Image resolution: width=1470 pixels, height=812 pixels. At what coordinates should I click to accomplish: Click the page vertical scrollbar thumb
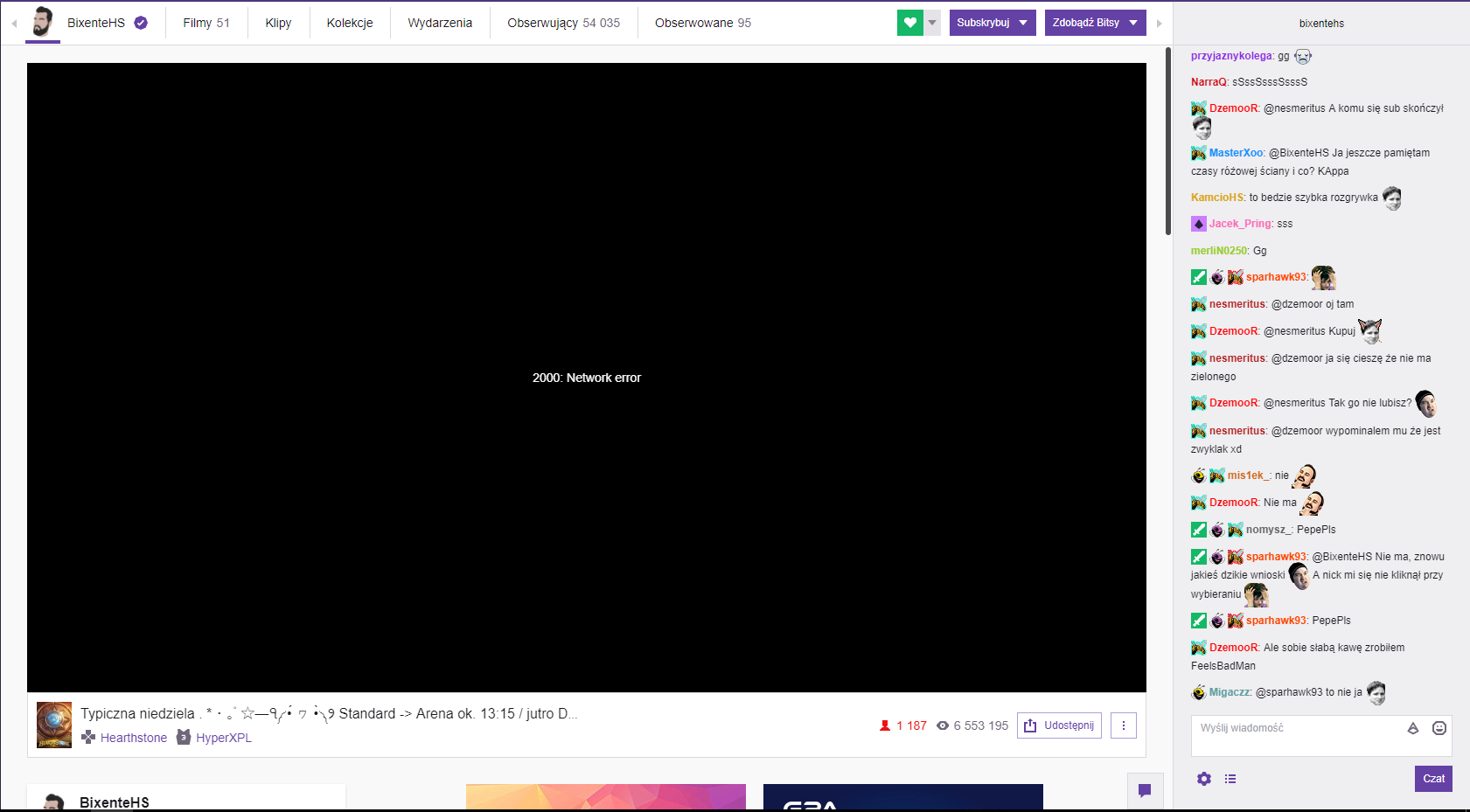pos(1168,141)
